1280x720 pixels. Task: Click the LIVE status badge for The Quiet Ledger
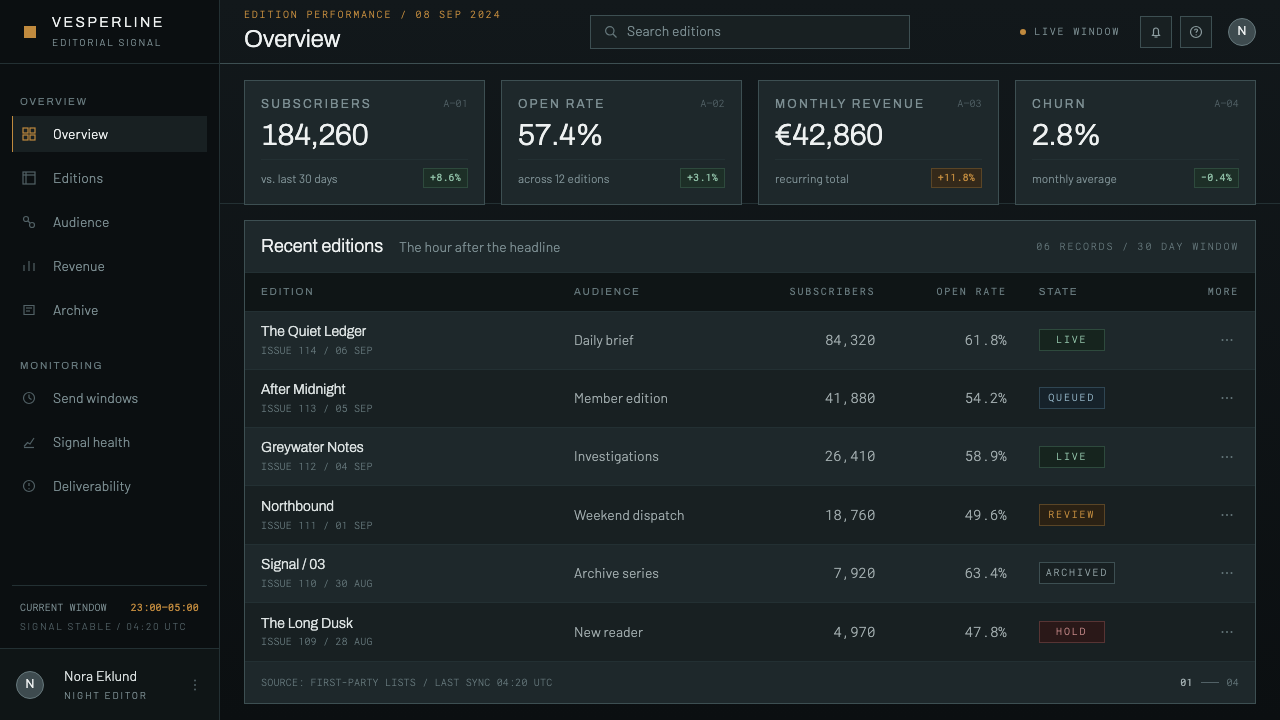click(1071, 340)
